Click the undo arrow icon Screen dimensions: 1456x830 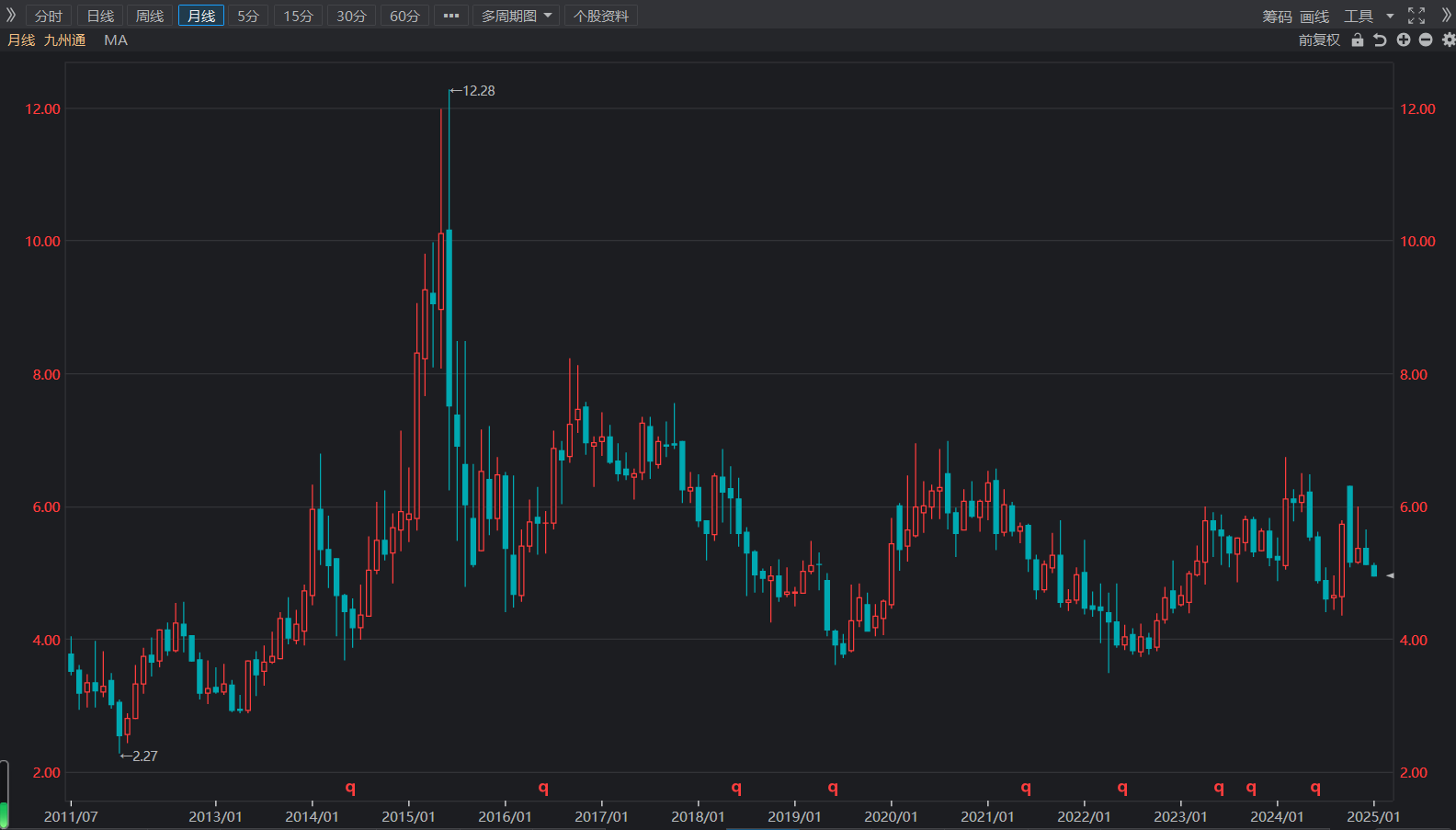[1380, 40]
